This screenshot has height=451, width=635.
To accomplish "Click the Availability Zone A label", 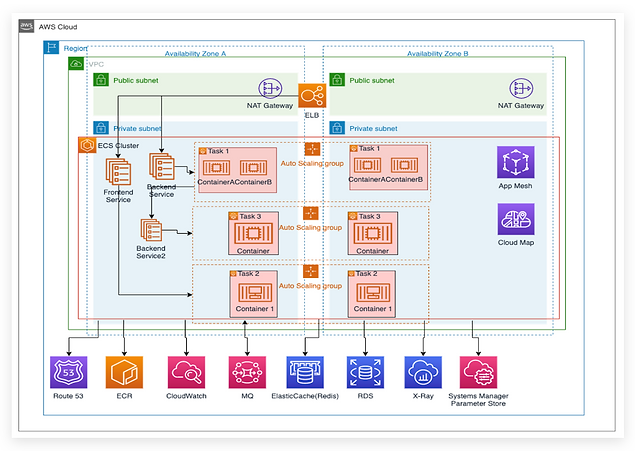I will point(195,53).
